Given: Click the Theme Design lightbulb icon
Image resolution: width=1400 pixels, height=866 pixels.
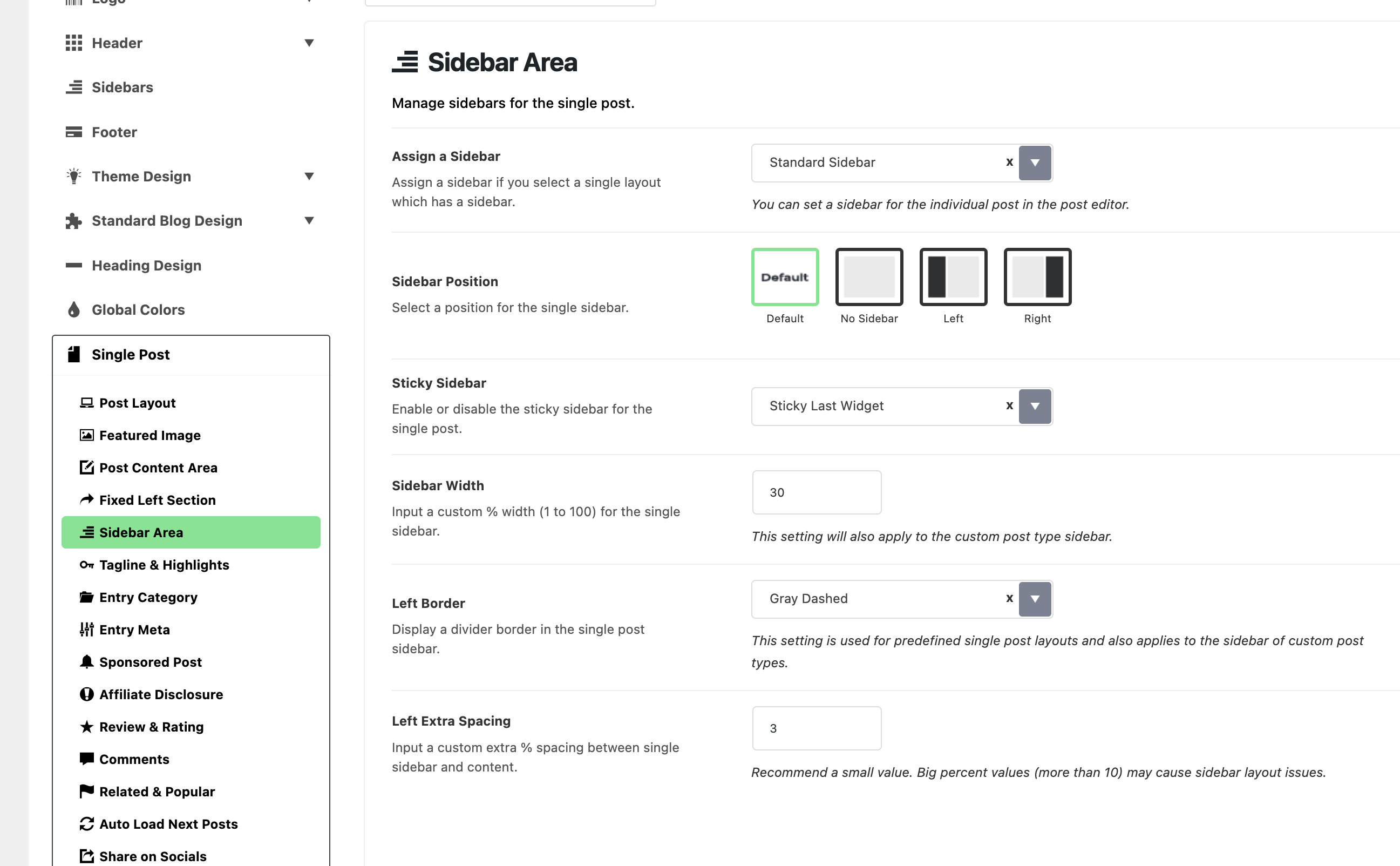Looking at the screenshot, I should tap(73, 176).
